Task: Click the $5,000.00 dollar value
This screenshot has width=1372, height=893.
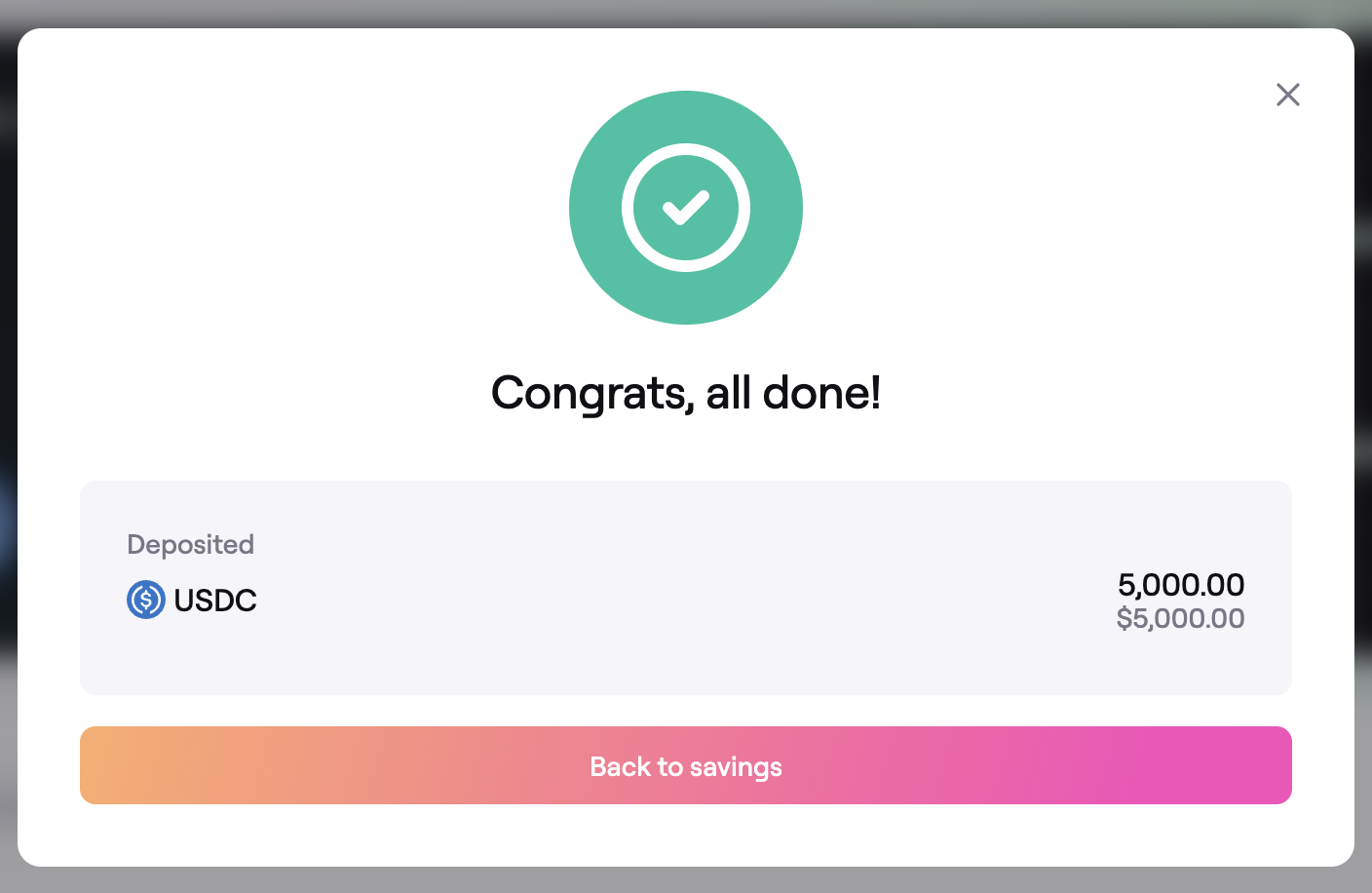Action: click(1180, 618)
